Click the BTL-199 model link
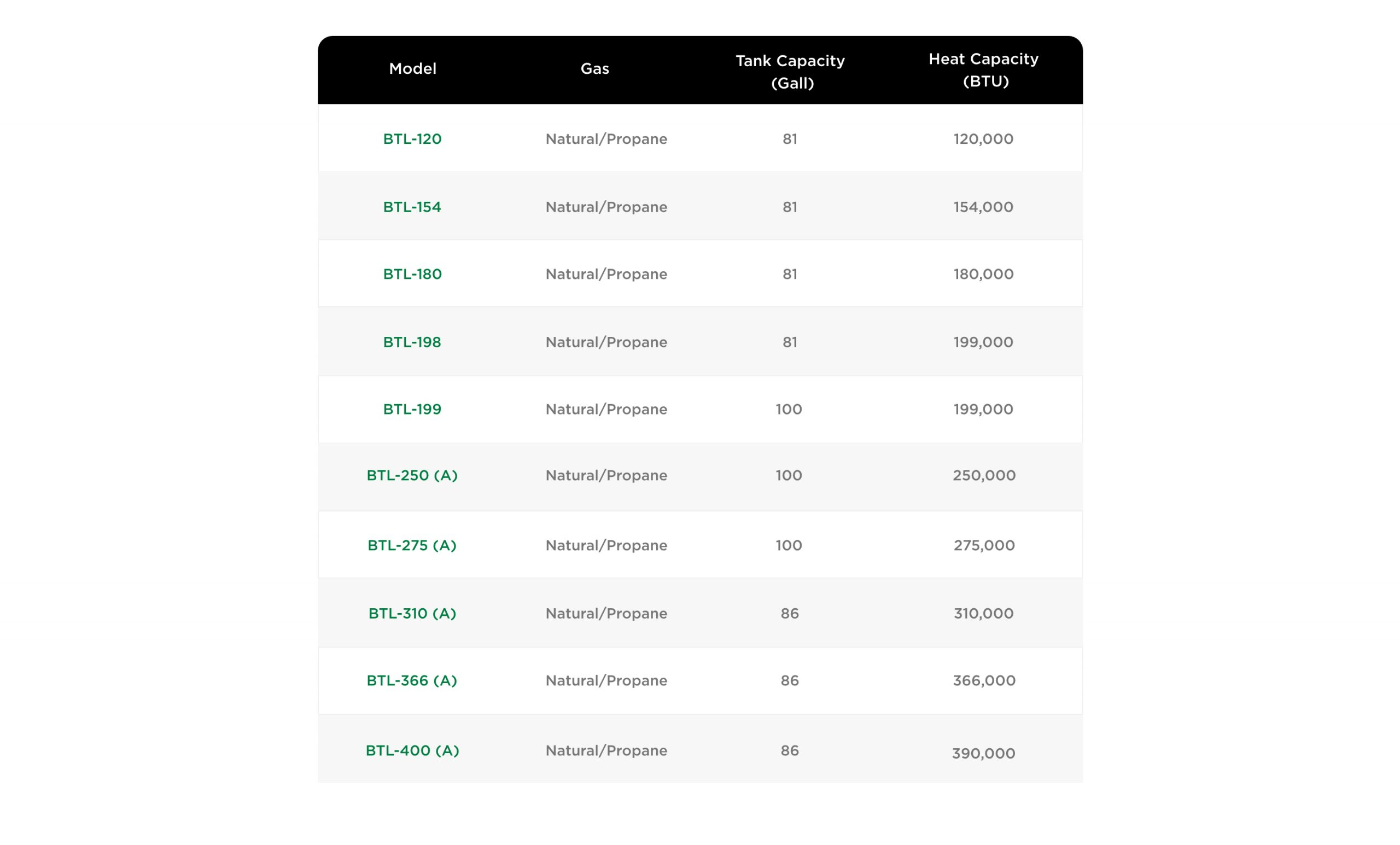Screen dimensions: 1400x845 click(412, 409)
